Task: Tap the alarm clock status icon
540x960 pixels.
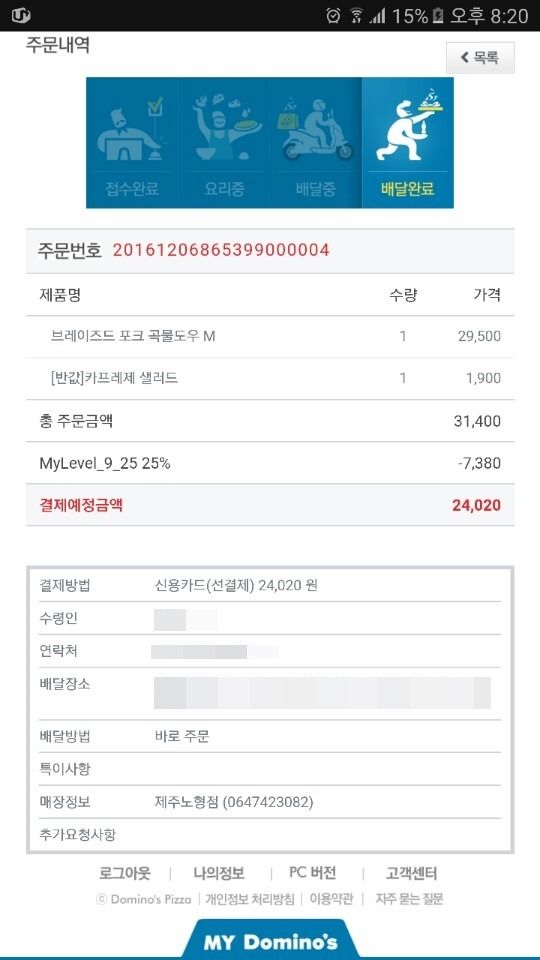Action: coord(333,16)
